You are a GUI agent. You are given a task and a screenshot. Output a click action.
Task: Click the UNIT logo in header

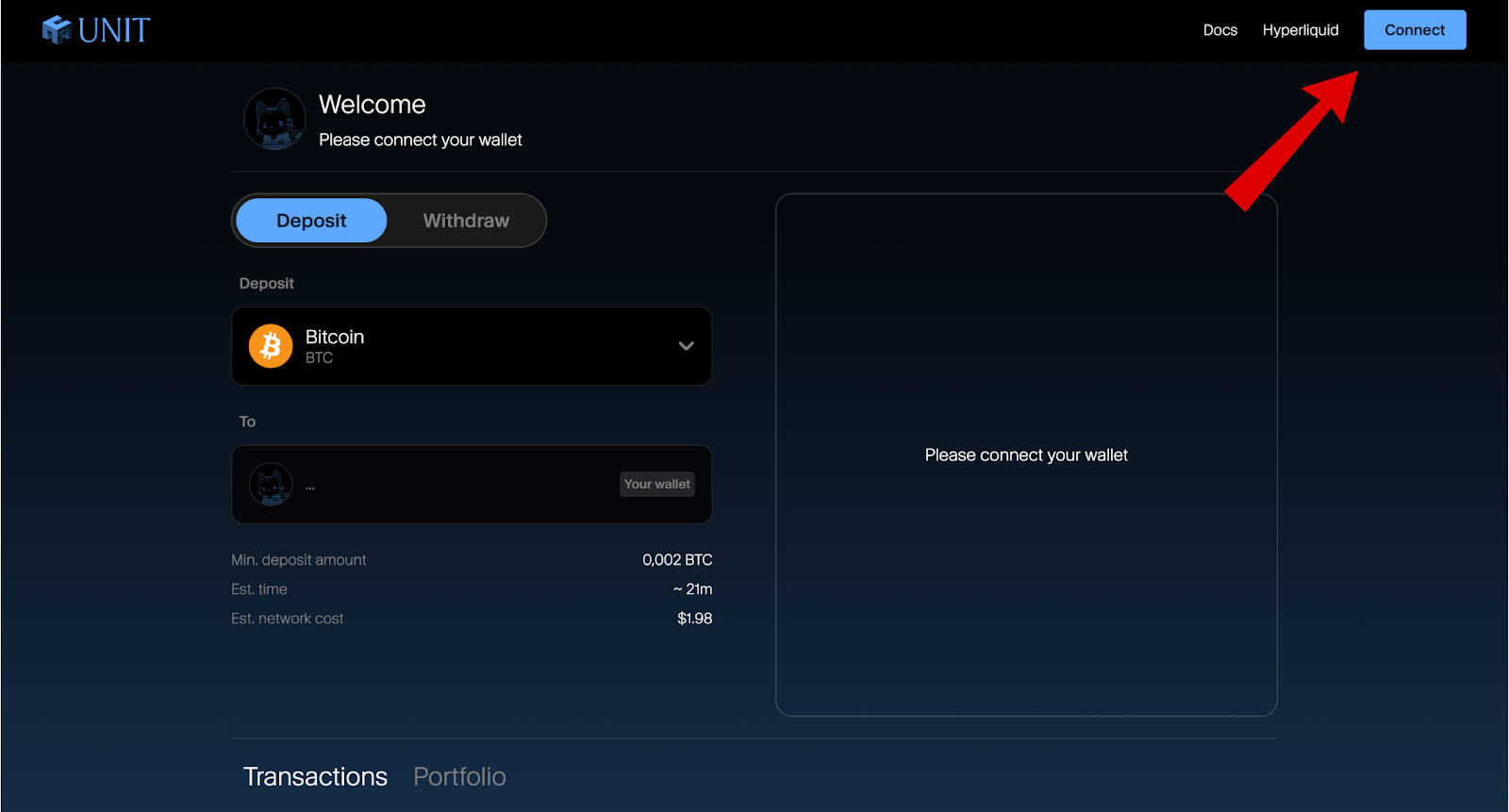pyautogui.click(x=96, y=30)
